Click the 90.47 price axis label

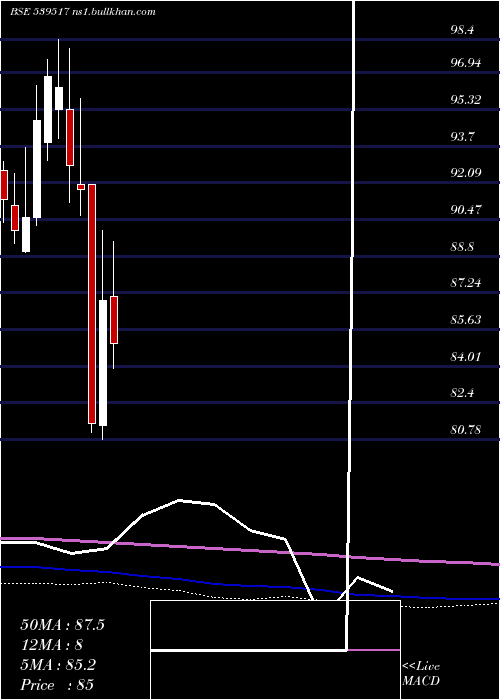[x=466, y=210]
